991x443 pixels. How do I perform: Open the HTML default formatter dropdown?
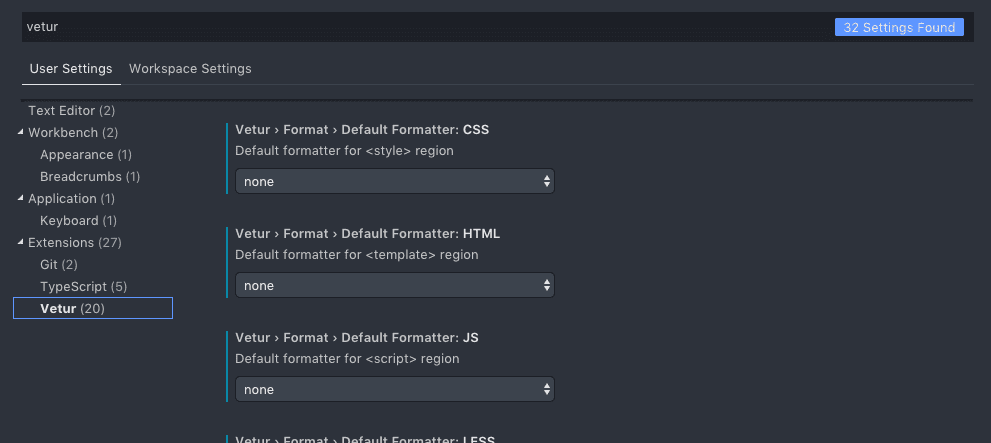[394, 286]
